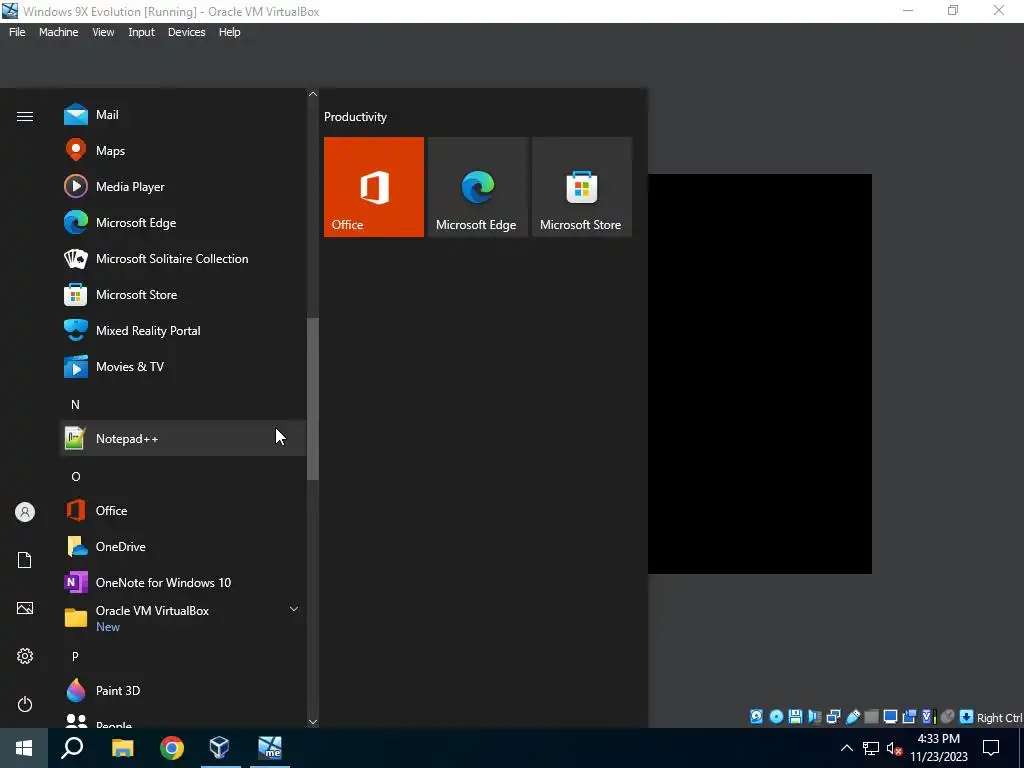Launch OneNote for Windows 10
The width and height of the screenshot is (1024, 768).
[x=183, y=583]
